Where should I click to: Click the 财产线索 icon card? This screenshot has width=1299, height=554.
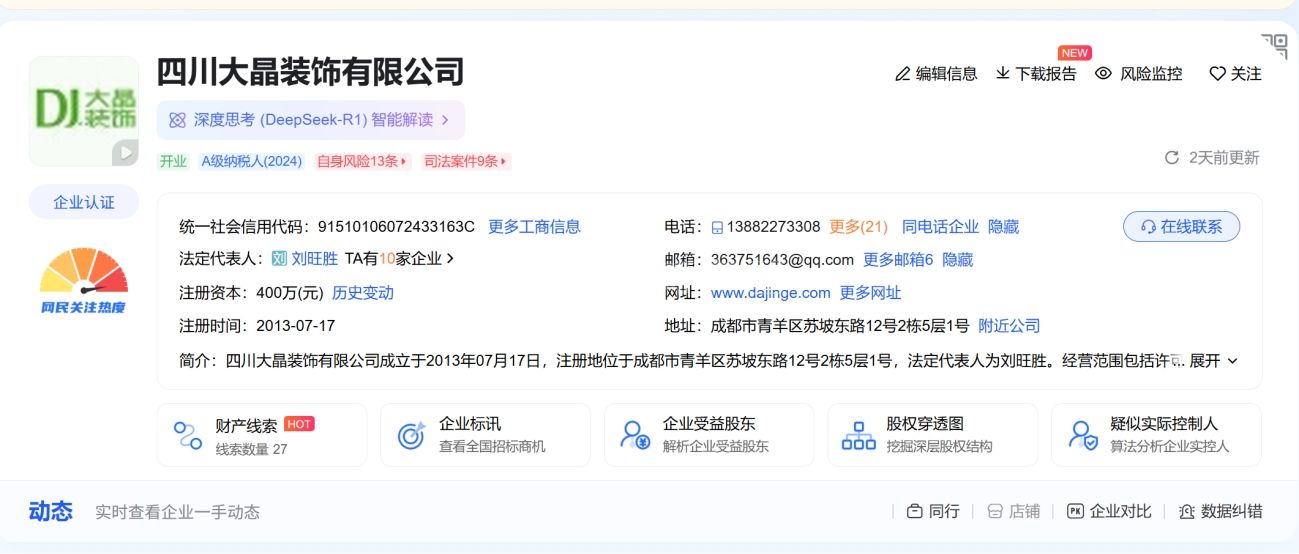click(x=188, y=435)
